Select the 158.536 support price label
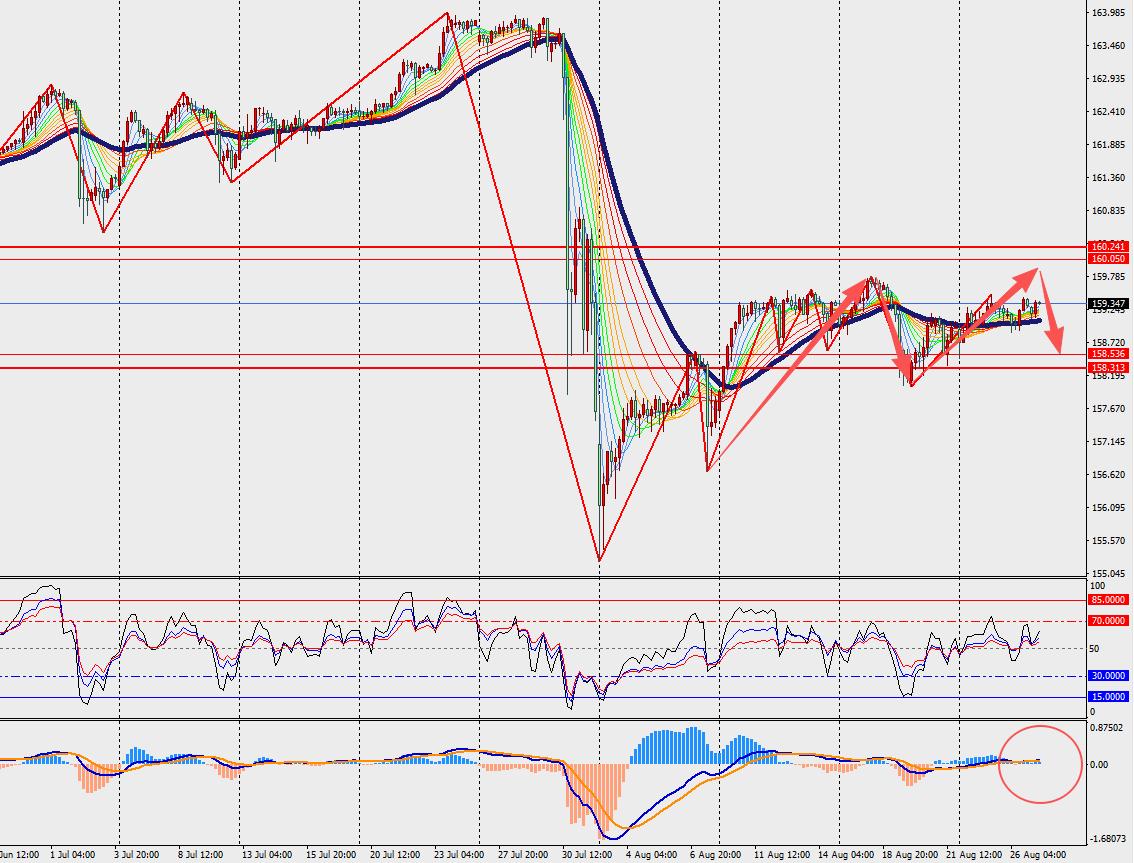Screen dimensions: 1134x863 pos(1108,354)
